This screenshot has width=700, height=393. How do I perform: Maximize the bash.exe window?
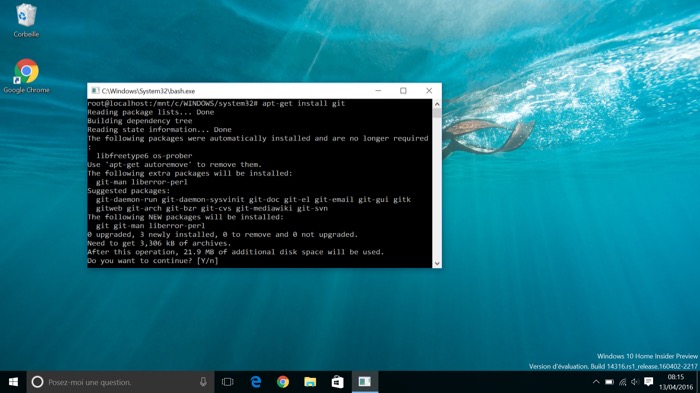coord(403,91)
